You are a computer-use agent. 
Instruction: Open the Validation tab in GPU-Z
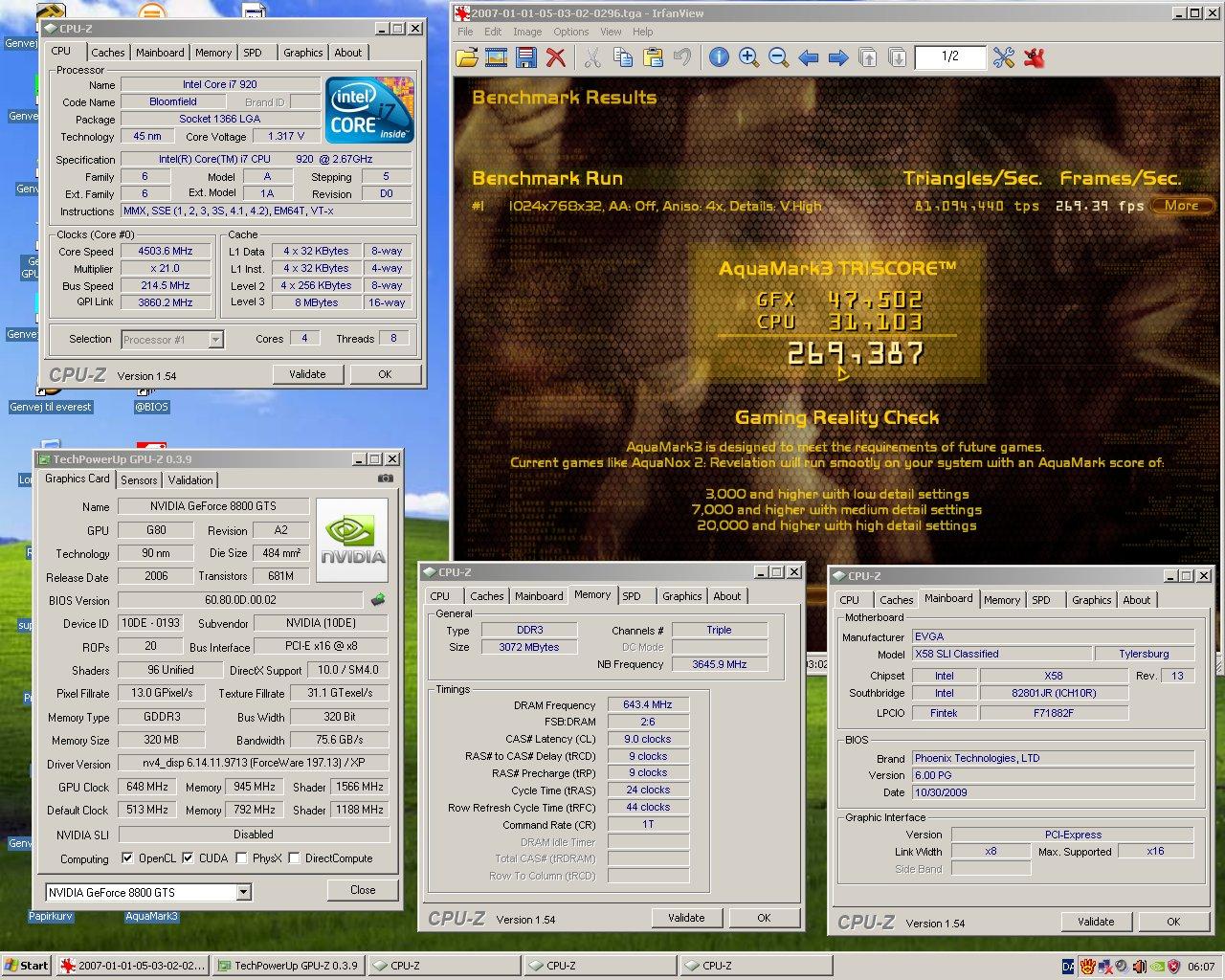(x=190, y=480)
